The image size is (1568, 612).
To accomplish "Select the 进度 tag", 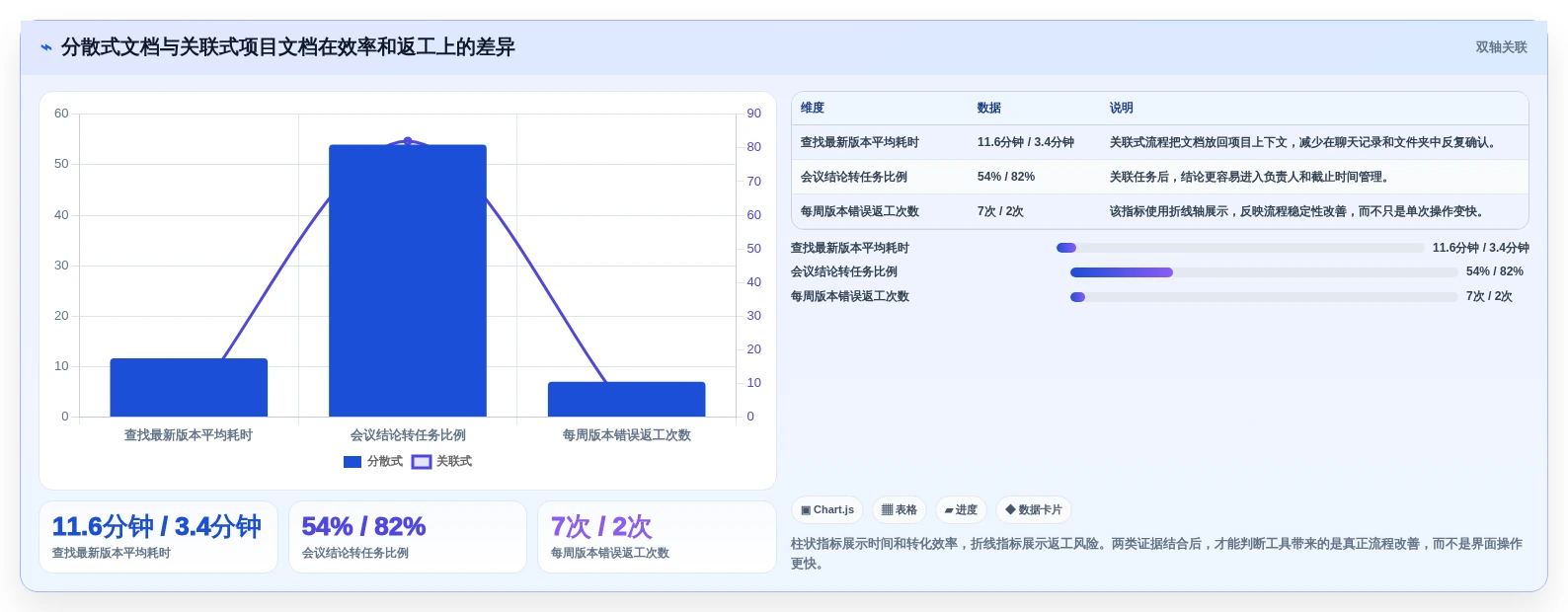I will (x=961, y=509).
